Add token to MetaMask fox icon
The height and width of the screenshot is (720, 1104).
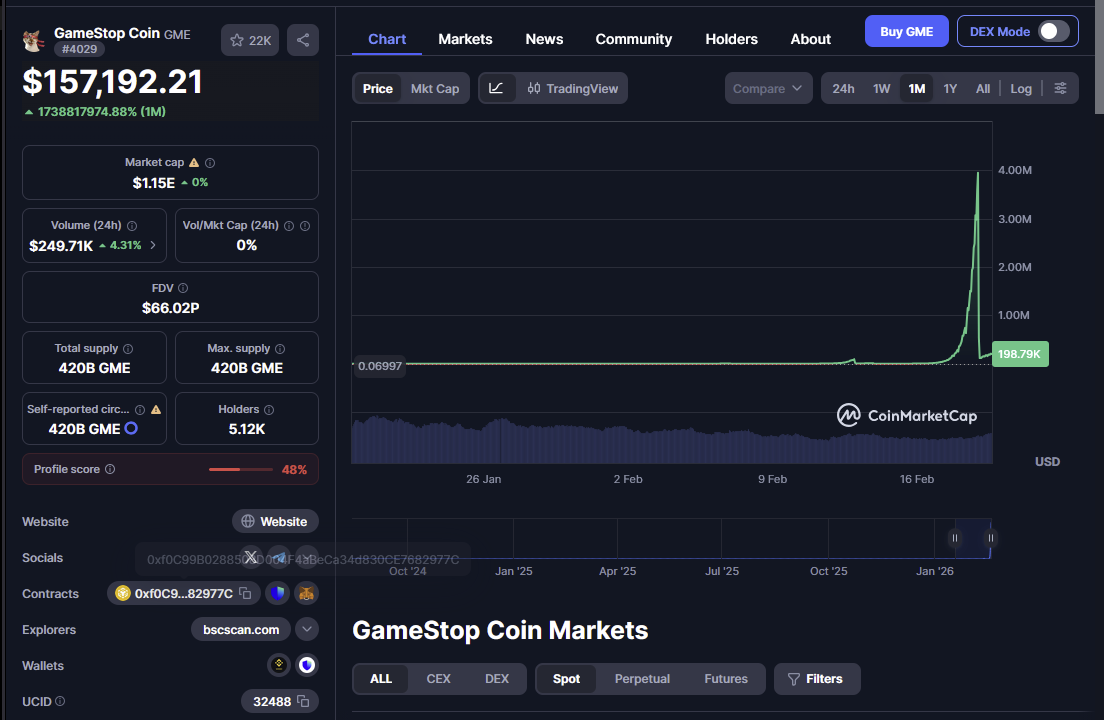(x=306, y=593)
